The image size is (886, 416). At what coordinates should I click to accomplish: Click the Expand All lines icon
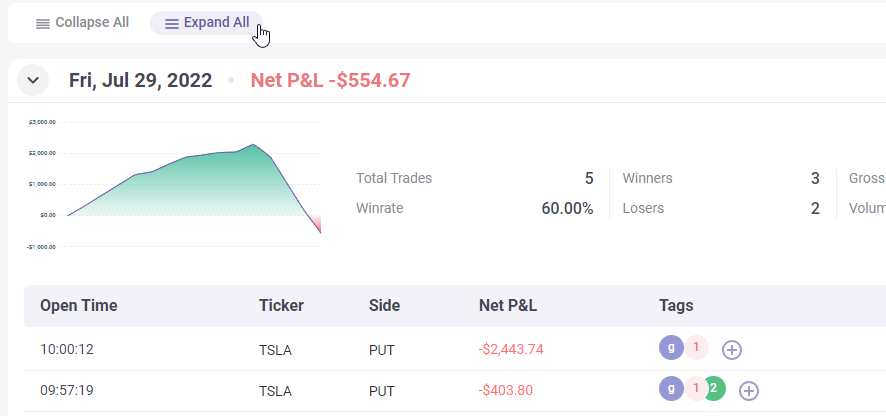tap(172, 23)
